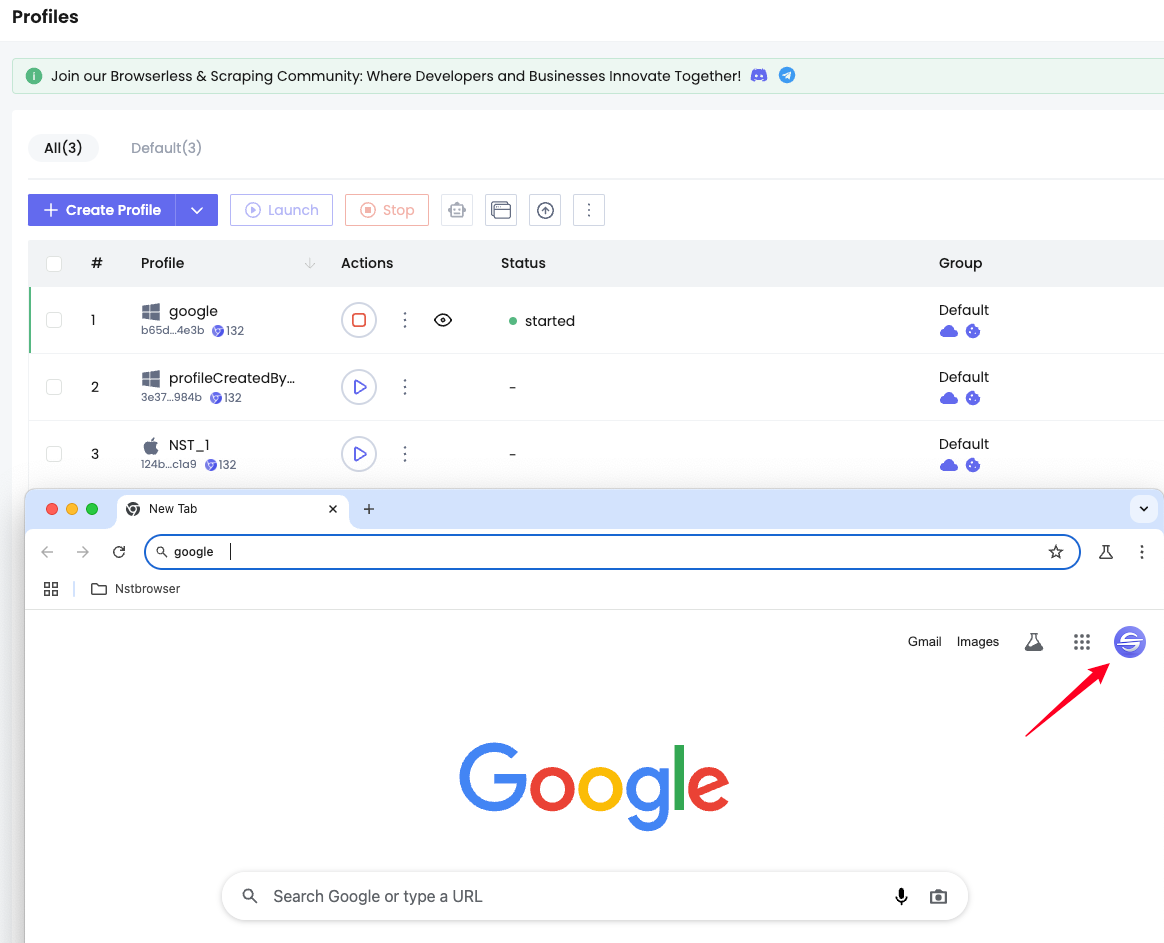Image resolution: width=1164 pixels, height=943 pixels.
Task: View the google profile with eye icon
Action: [x=443, y=320]
